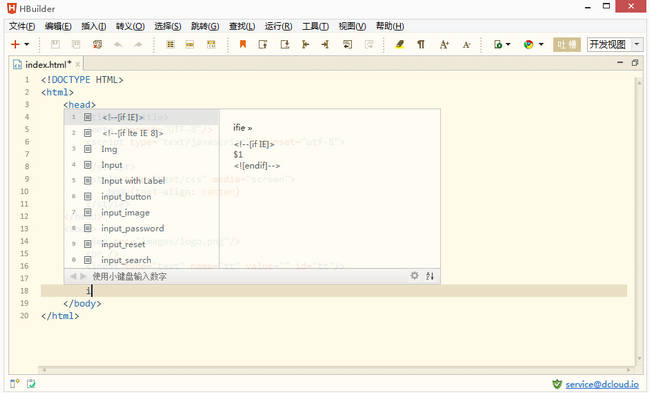
Task: Click the save disk icon in toolbar
Action: [55, 44]
